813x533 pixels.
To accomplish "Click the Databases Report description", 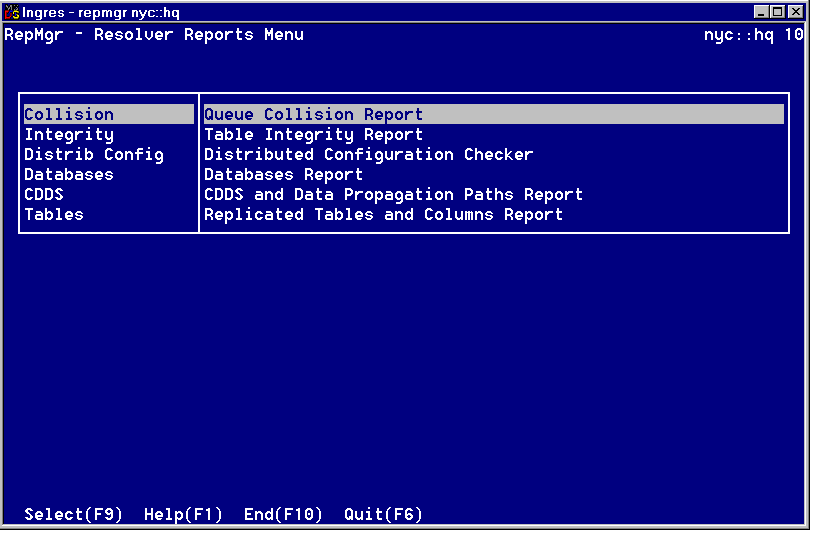I will 284,175.
